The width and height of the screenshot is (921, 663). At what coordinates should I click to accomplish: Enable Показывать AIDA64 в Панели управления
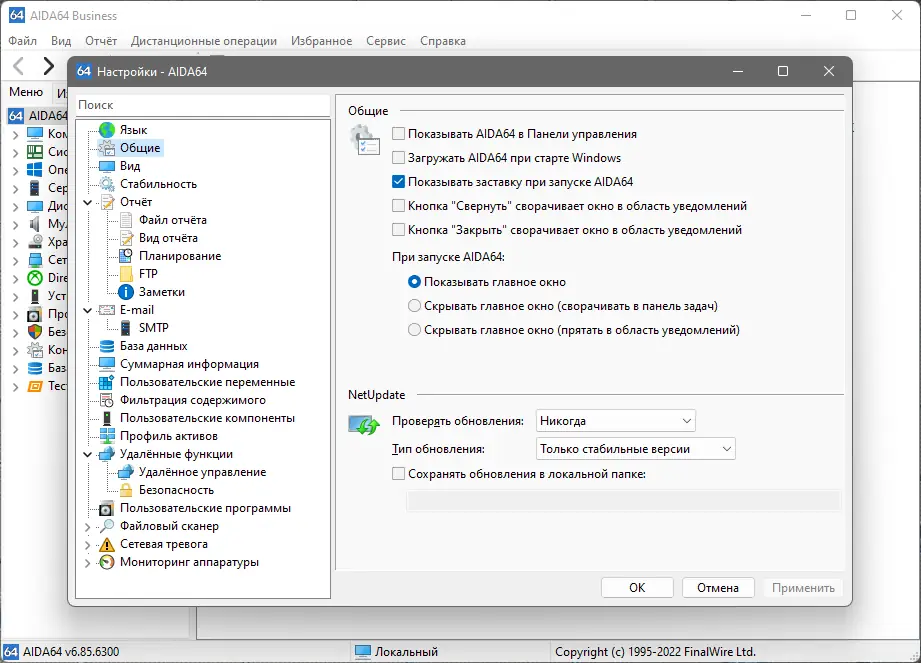pos(399,134)
